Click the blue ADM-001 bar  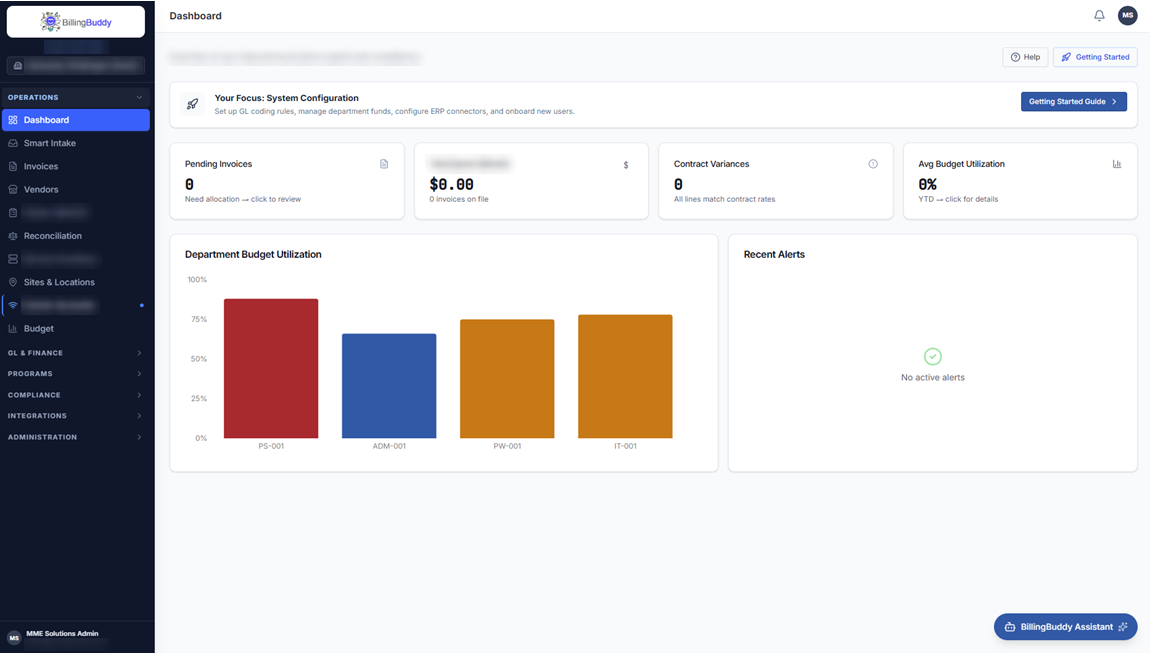[389, 386]
